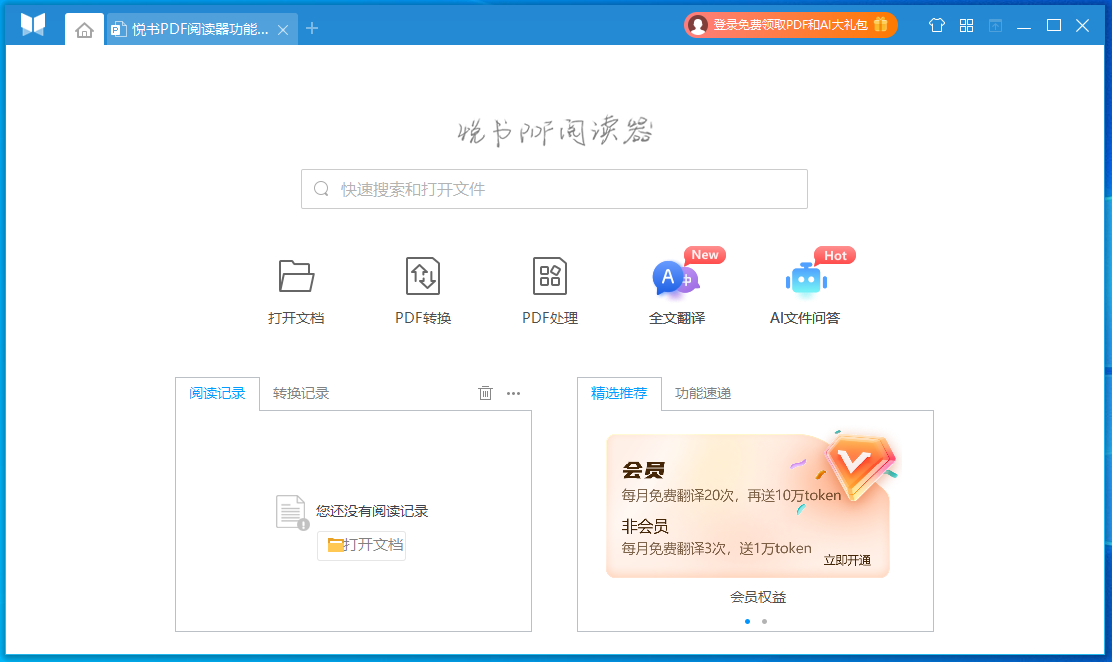Click the 会员权益 caption
The height and width of the screenshot is (662, 1112).
(x=758, y=597)
